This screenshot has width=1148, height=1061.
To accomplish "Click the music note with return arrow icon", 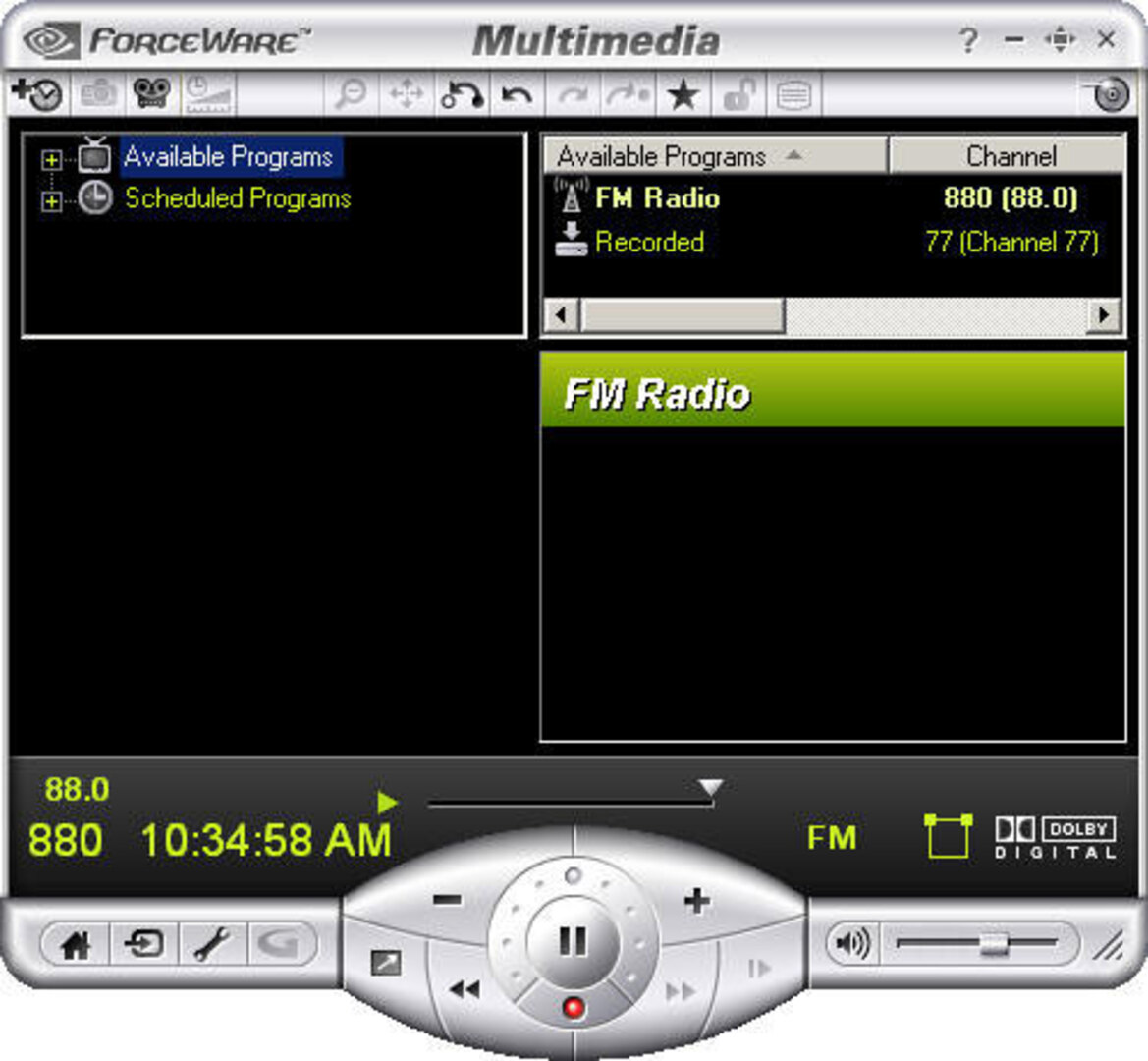I will point(462,93).
